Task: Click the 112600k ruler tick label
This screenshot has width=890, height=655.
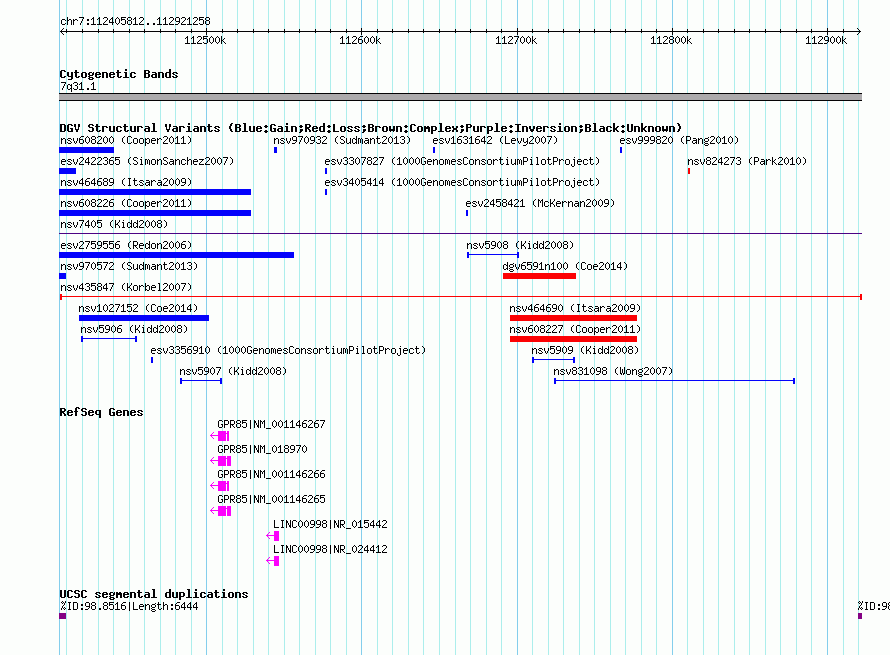Action: click(360, 40)
